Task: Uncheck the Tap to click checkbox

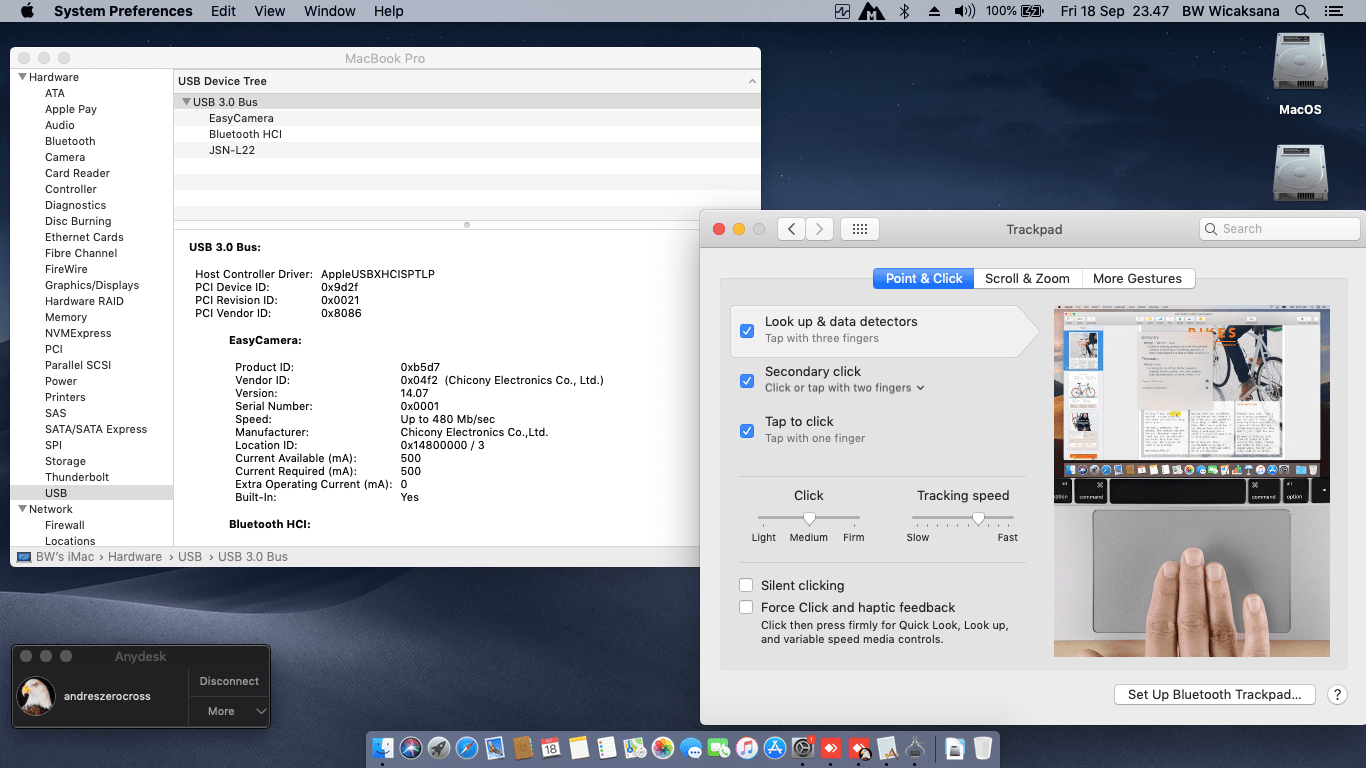Action: (x=747, y=430)
